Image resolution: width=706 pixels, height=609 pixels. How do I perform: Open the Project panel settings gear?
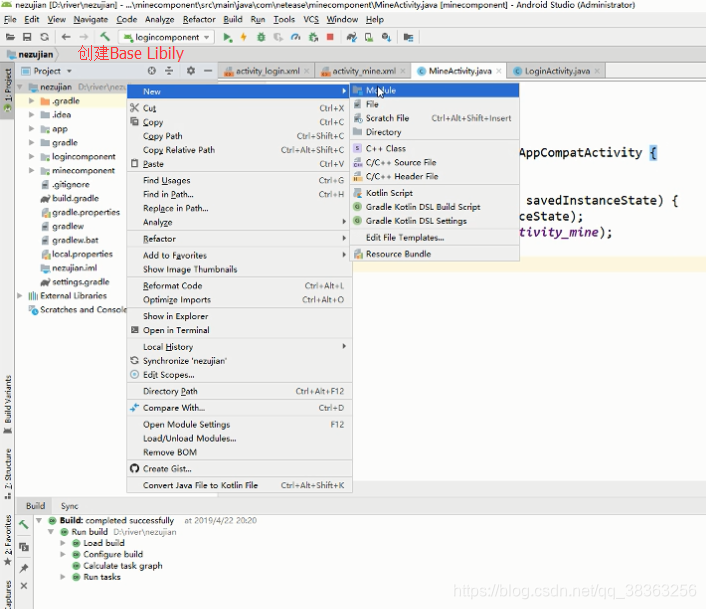pyautogui.click(x=191, y=71)
